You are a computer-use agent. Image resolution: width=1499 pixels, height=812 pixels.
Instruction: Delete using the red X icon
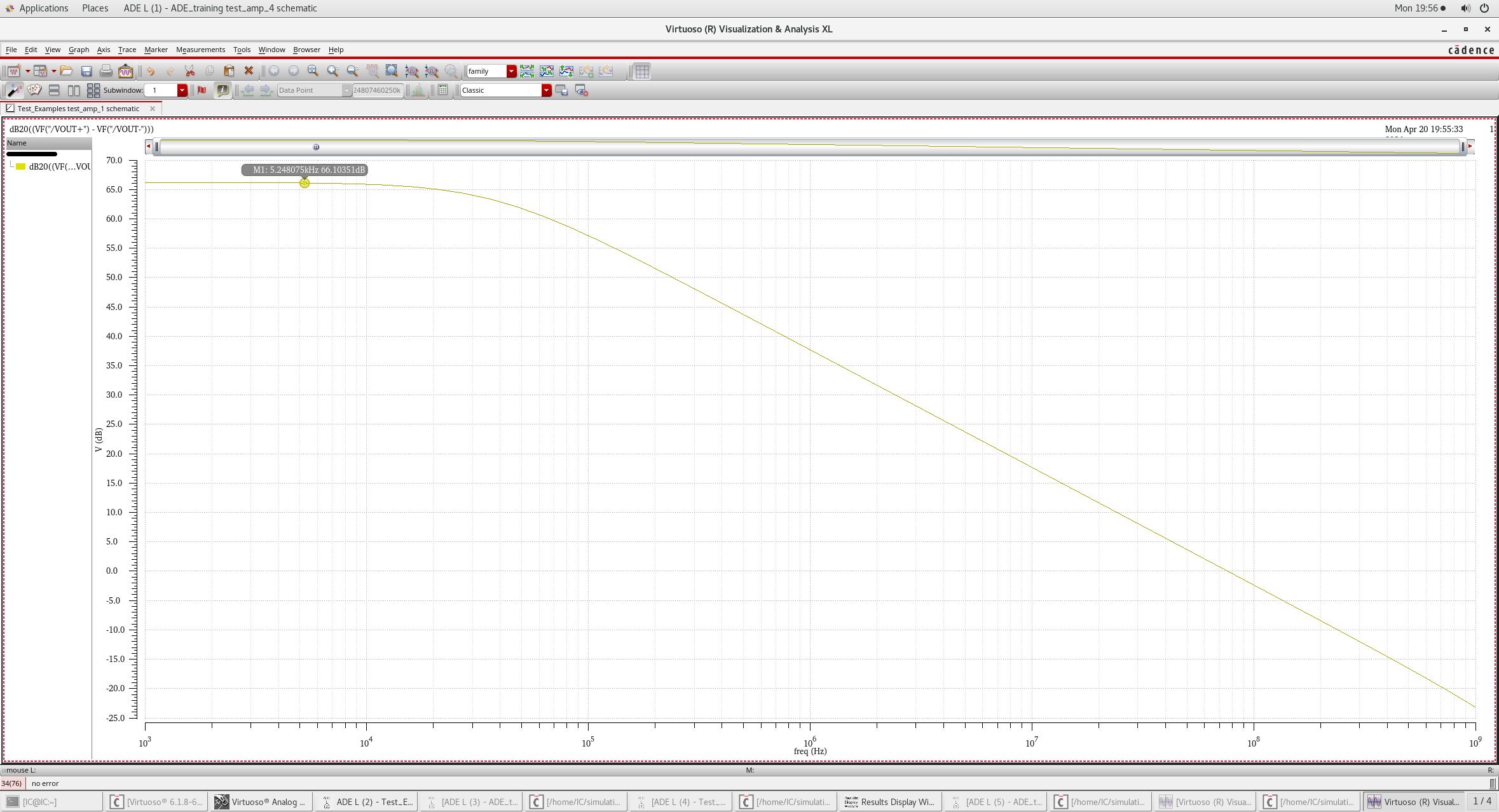[x=249, y=71]
